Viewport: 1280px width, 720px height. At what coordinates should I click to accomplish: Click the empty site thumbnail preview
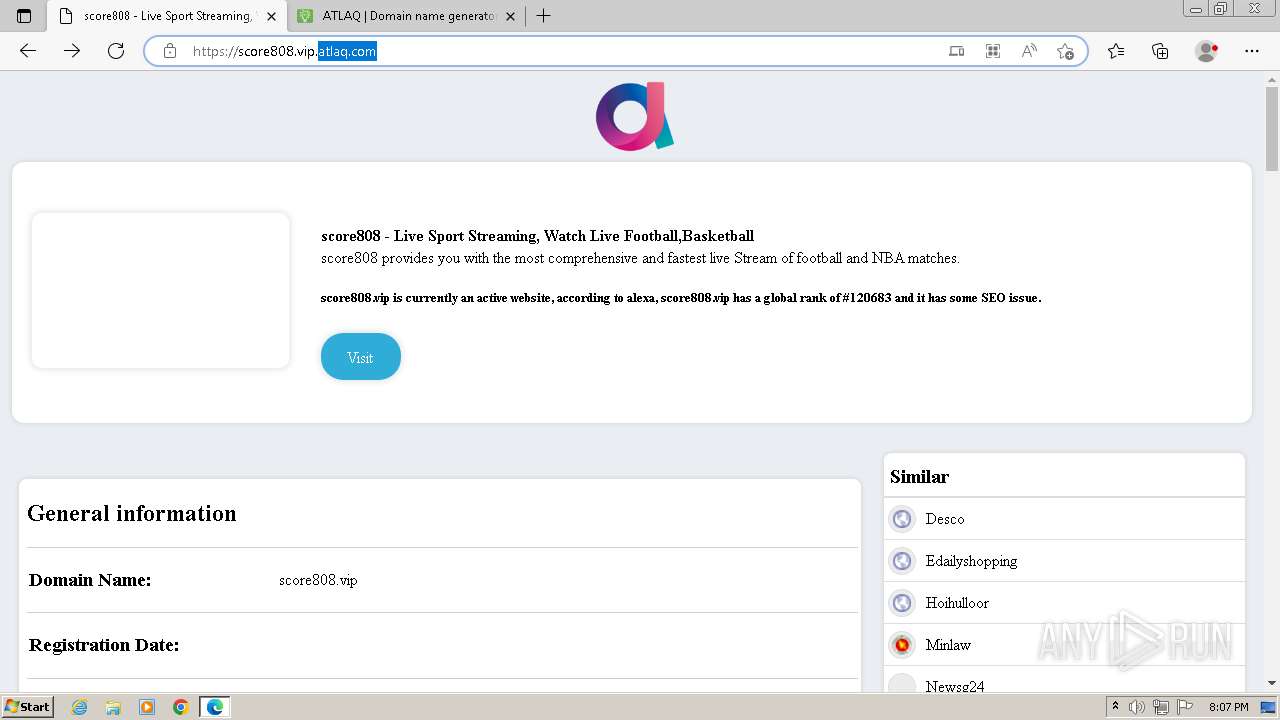click(161, 290)
